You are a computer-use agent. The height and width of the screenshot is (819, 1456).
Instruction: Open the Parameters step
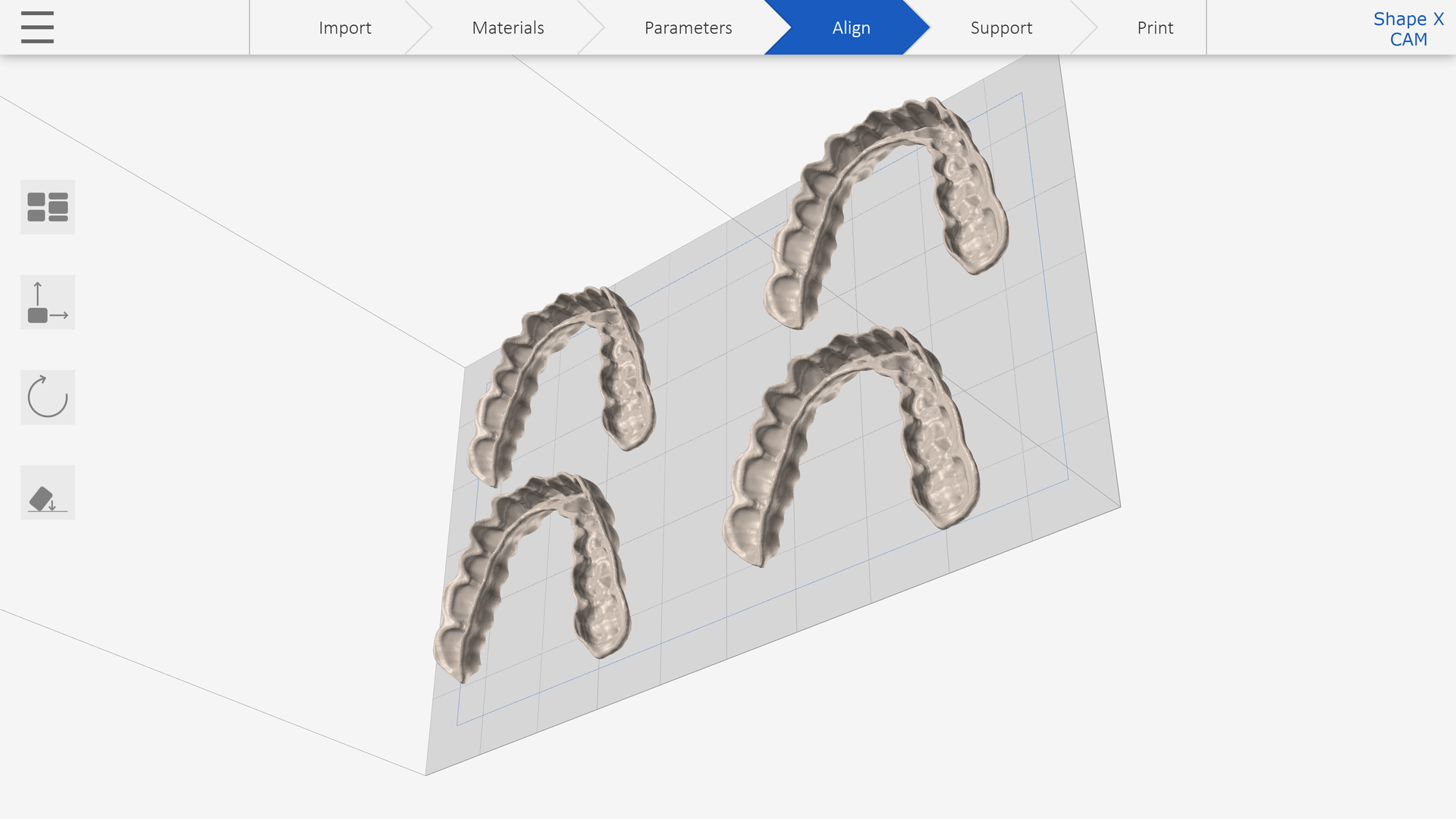[x=688, y=28]
